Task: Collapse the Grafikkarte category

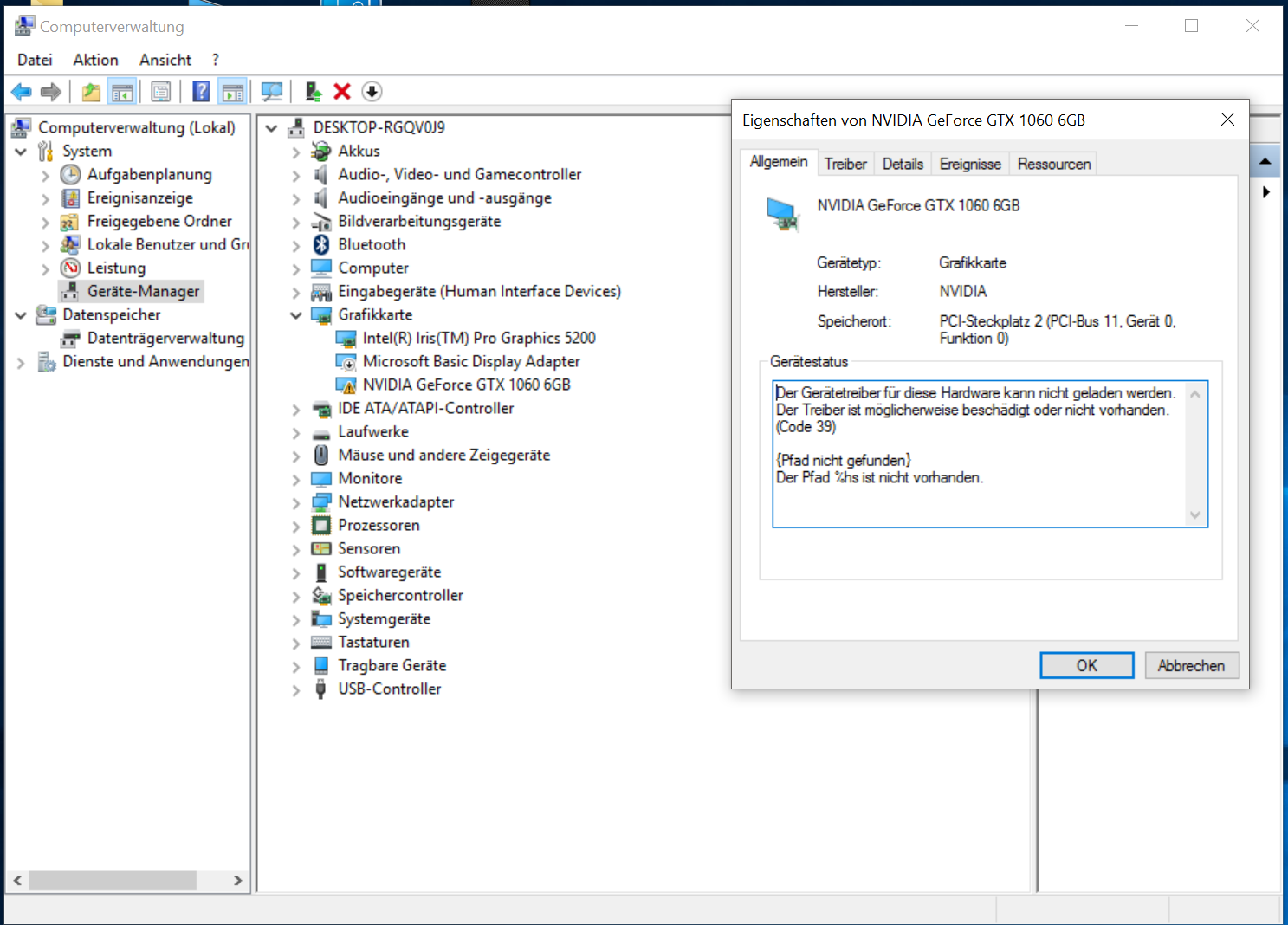Action: [x=296, y=315]
